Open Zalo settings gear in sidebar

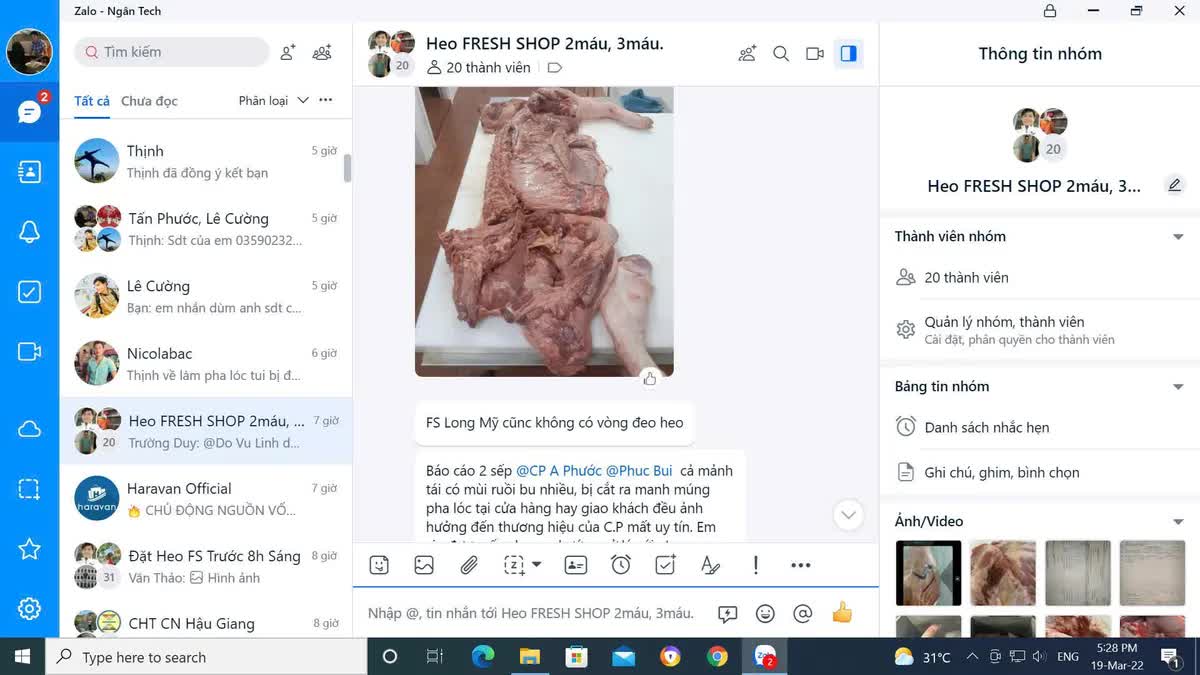(29, 608)
